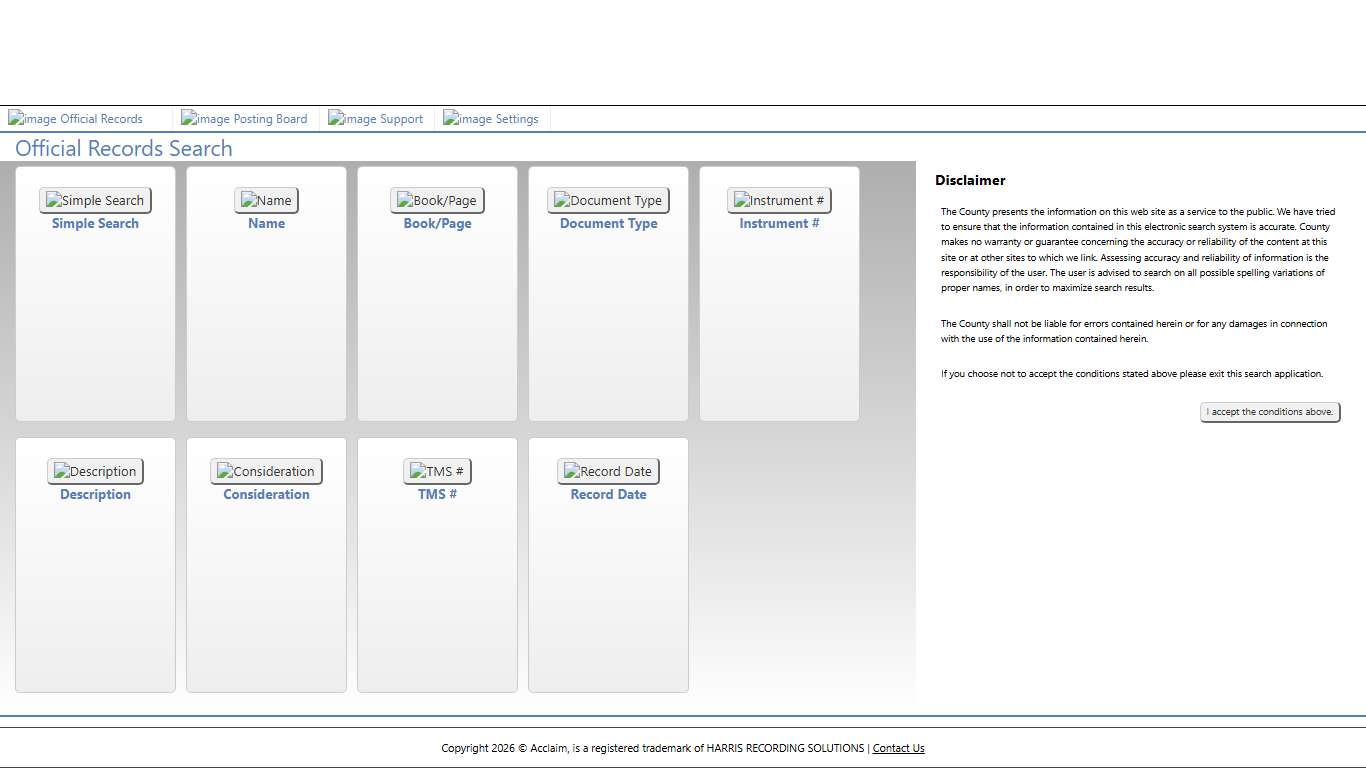Open the Document Type image button
This screenshot has width=1366, height=768.
pos(608,200)
